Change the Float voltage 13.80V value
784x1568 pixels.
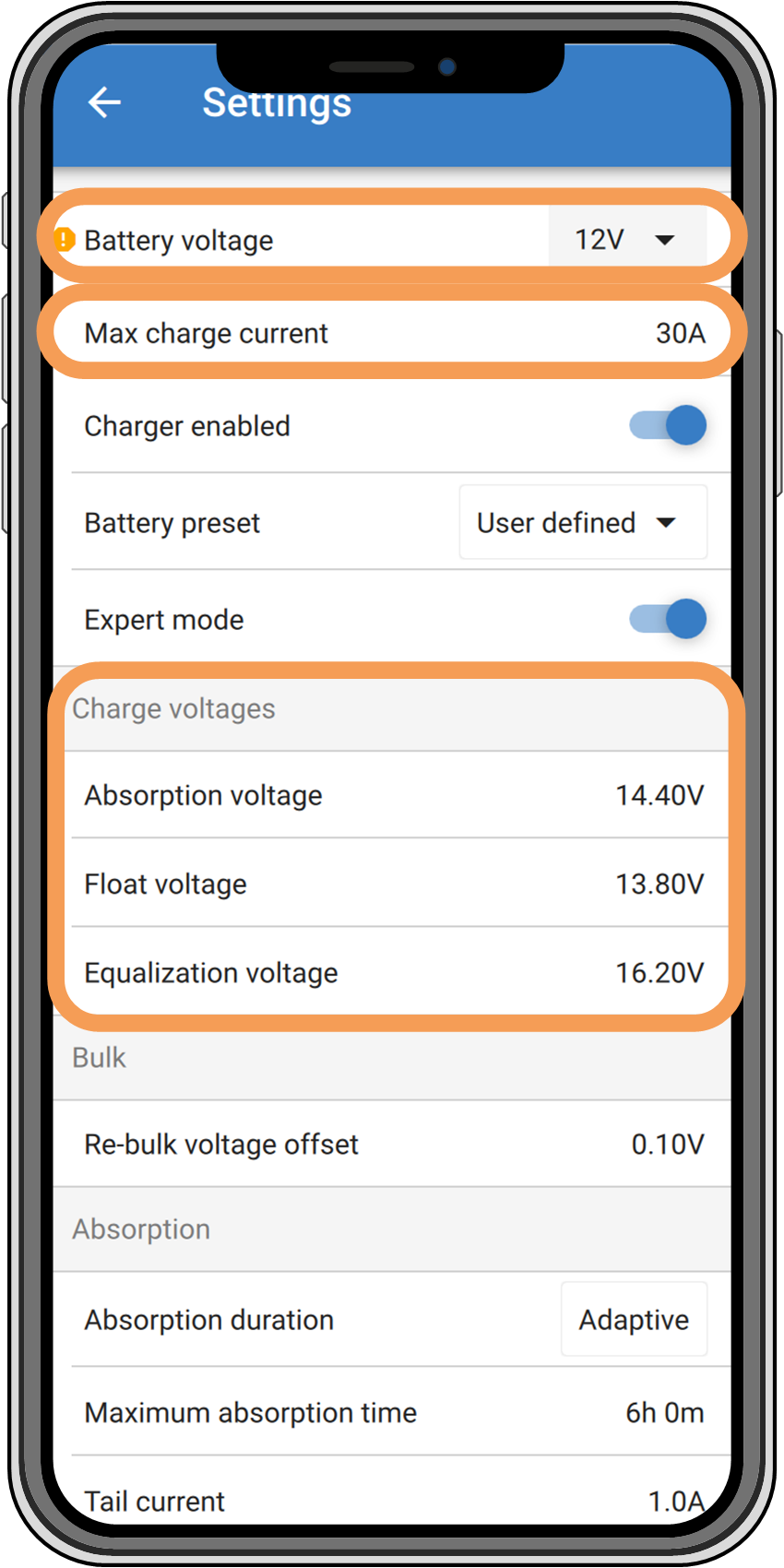(x=659, y=885)
